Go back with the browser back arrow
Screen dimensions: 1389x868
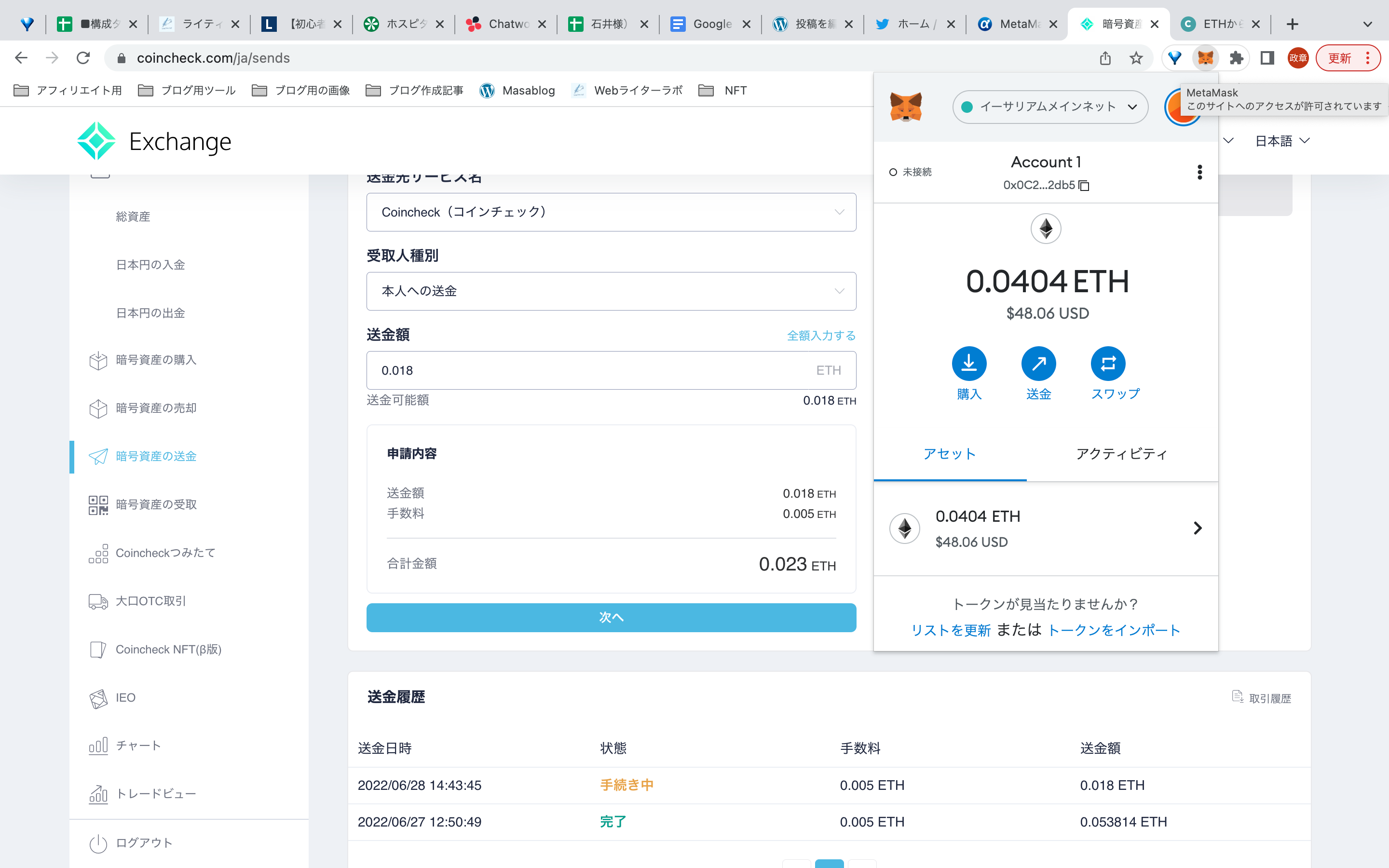(21, 58)
